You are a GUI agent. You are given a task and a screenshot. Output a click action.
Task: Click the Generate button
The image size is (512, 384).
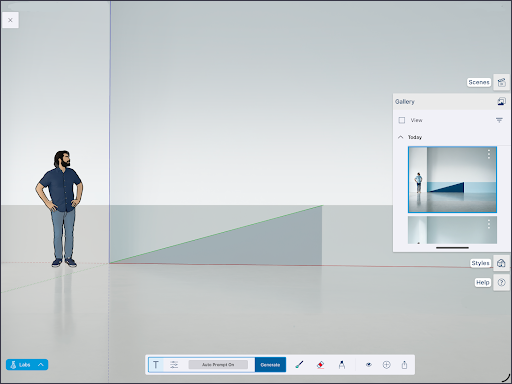click(x=270, y=365)
